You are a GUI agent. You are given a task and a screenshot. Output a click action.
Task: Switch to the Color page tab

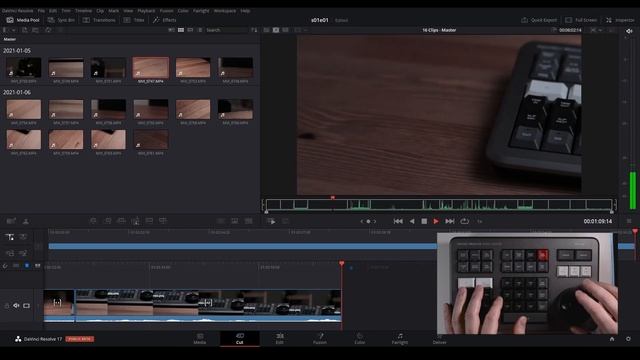(360, 338)
